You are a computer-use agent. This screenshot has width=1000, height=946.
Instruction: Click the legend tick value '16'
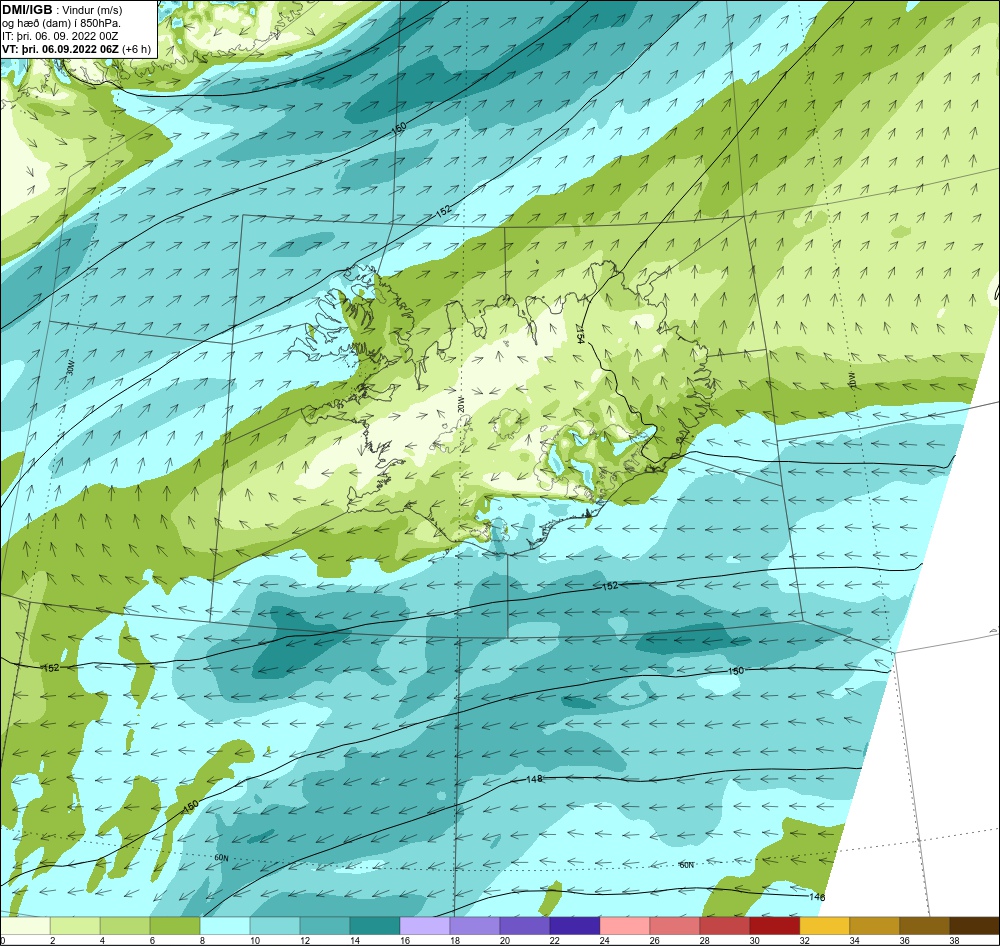[x=404, y=940]
